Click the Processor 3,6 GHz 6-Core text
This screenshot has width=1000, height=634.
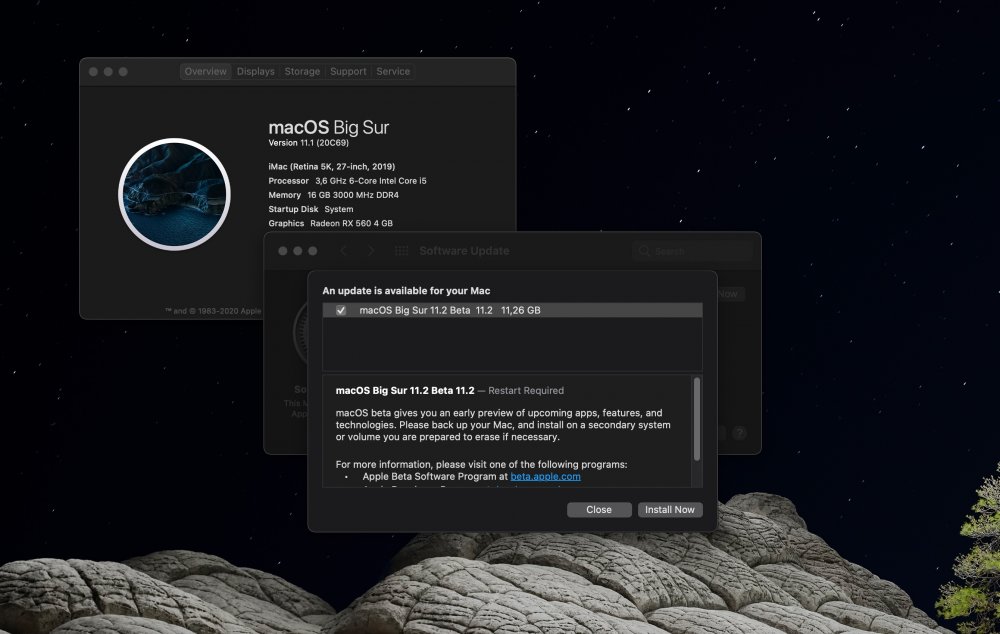[348, 181]
